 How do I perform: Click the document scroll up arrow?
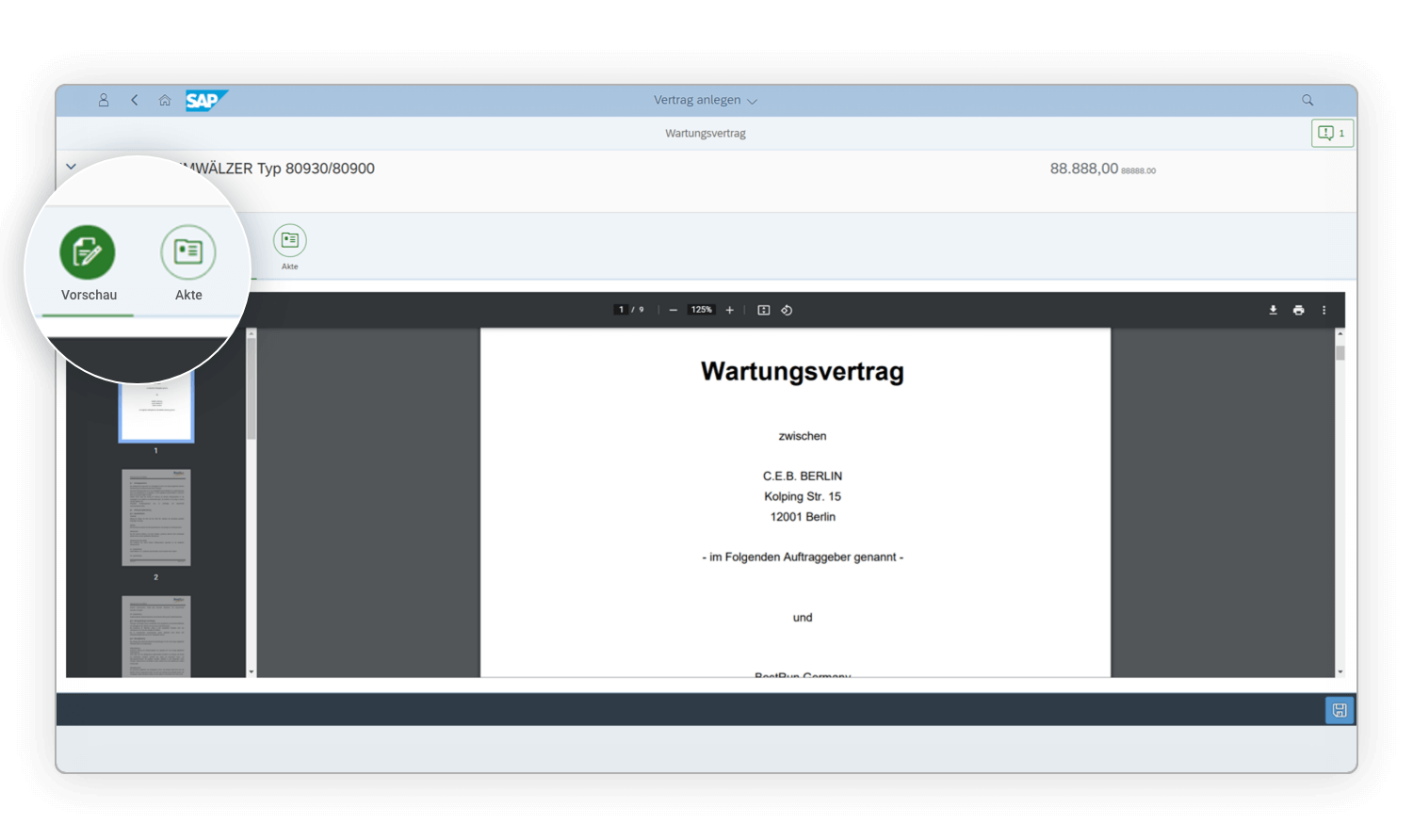(1340, 333)
